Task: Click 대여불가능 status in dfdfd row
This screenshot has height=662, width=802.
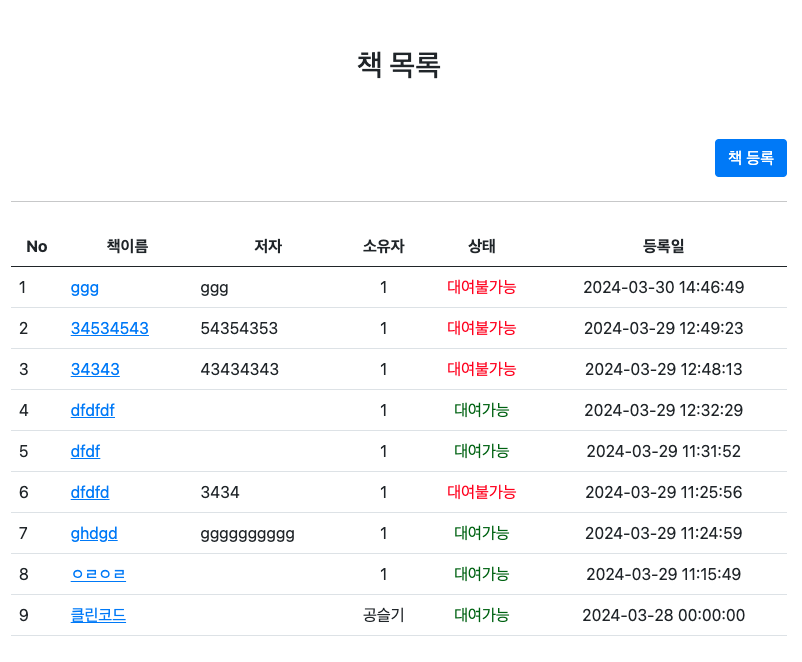Action: (x=481, y=492)
